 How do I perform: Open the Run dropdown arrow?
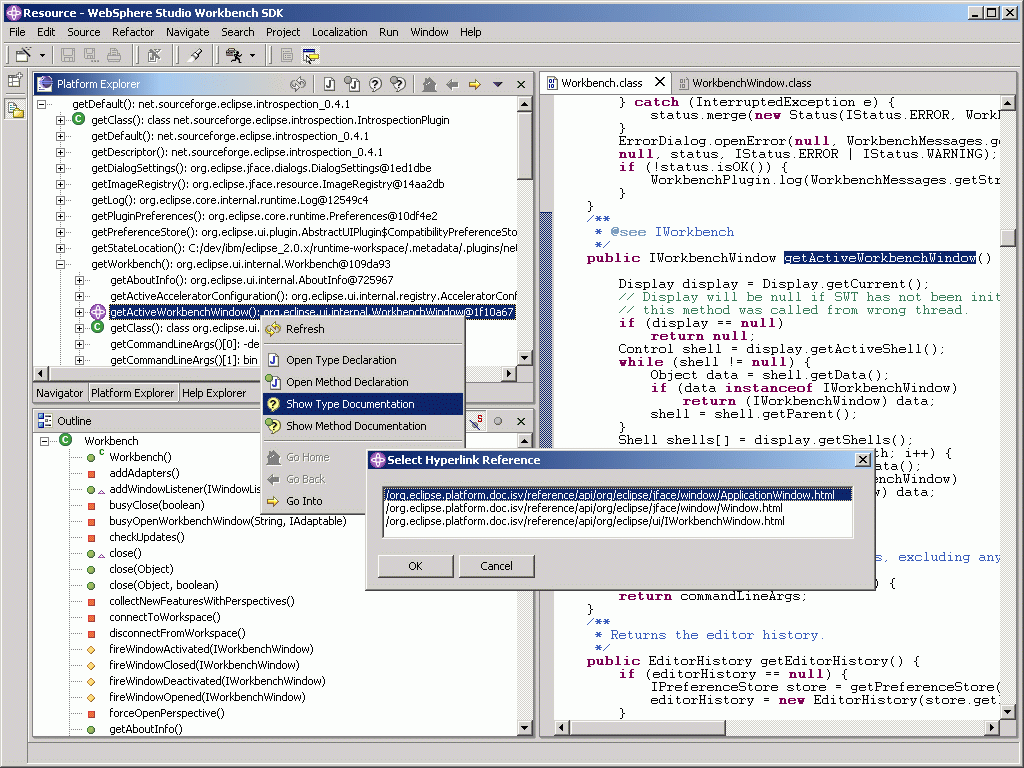coord(253,56)
